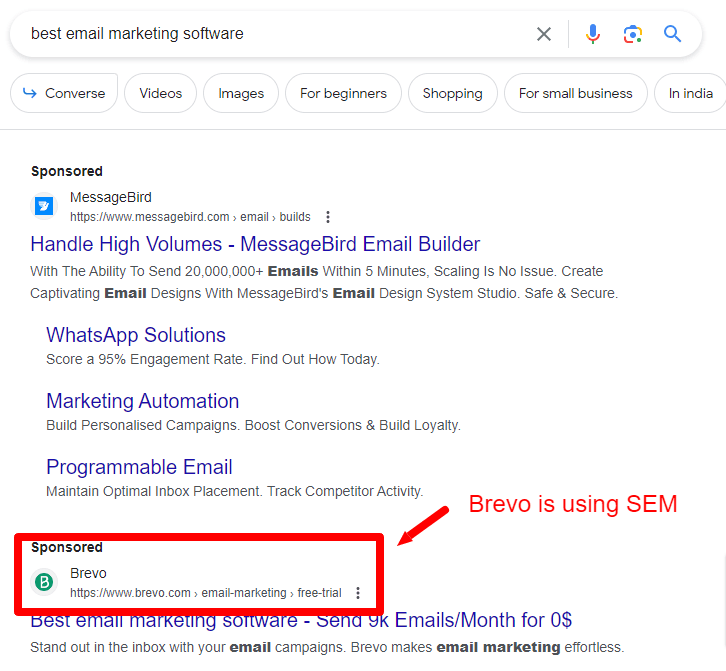Viewport: 726px width, 671px height.
Task: Switch to Videos results filter
Action: pos(161,93)
